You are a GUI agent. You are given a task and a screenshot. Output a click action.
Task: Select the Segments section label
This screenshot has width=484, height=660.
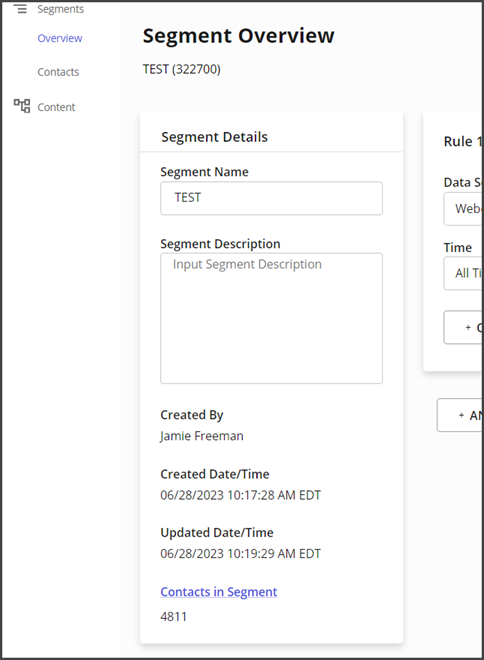[x=61, y=9]
